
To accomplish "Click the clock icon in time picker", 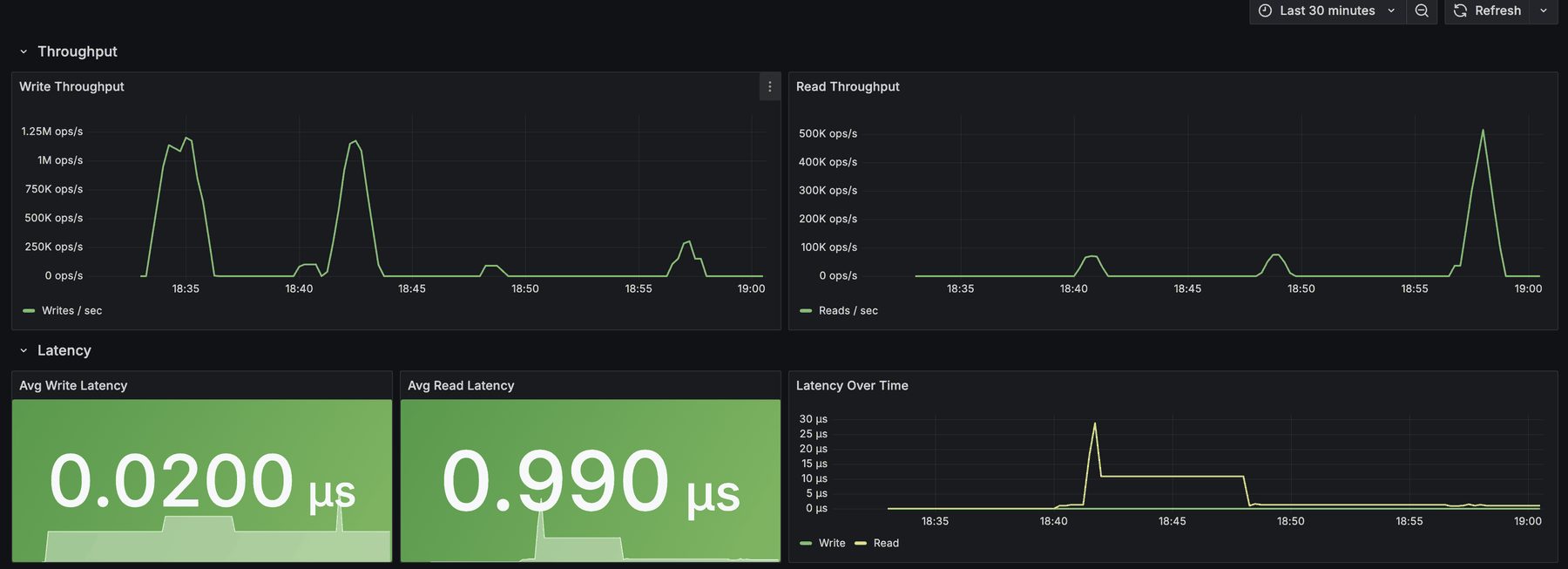I will [x=1265, y=10].
